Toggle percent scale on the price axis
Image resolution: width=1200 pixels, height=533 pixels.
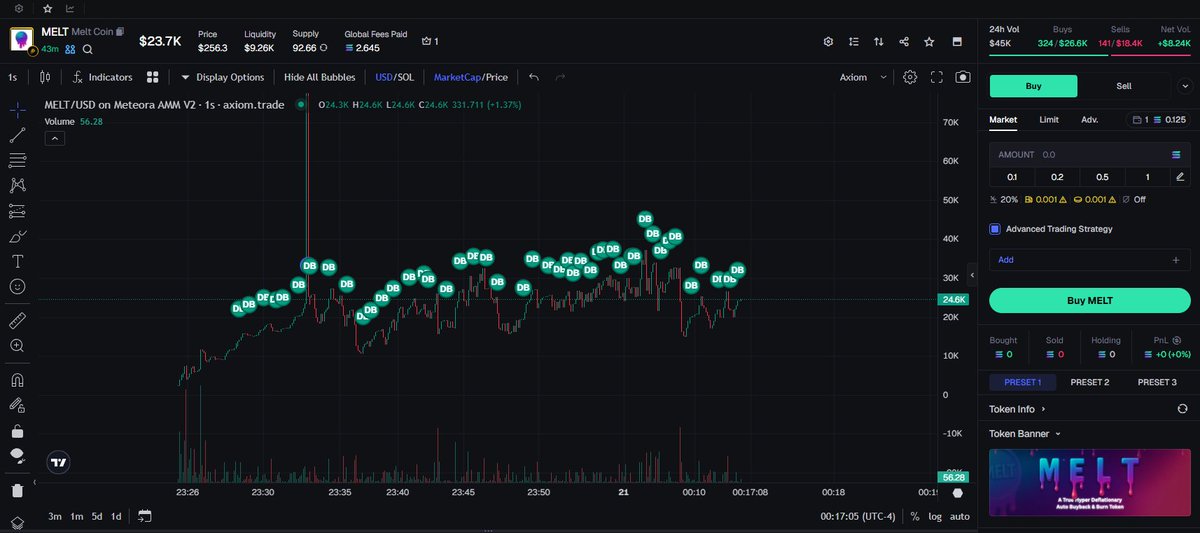(914, 517)
